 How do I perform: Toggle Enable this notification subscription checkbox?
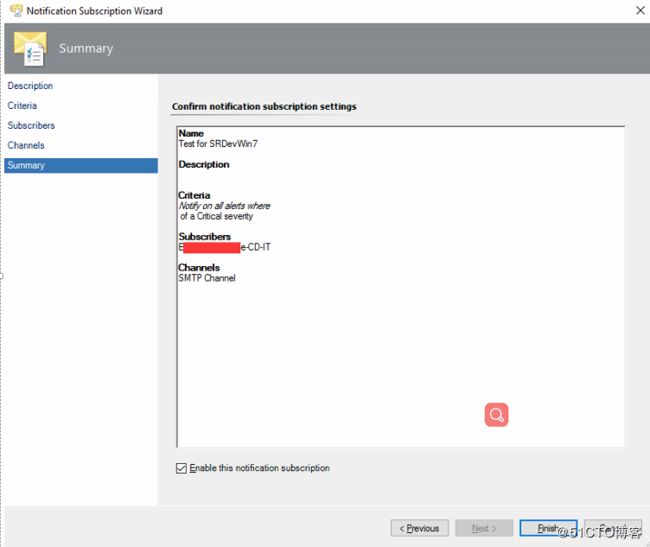point(181,468)
